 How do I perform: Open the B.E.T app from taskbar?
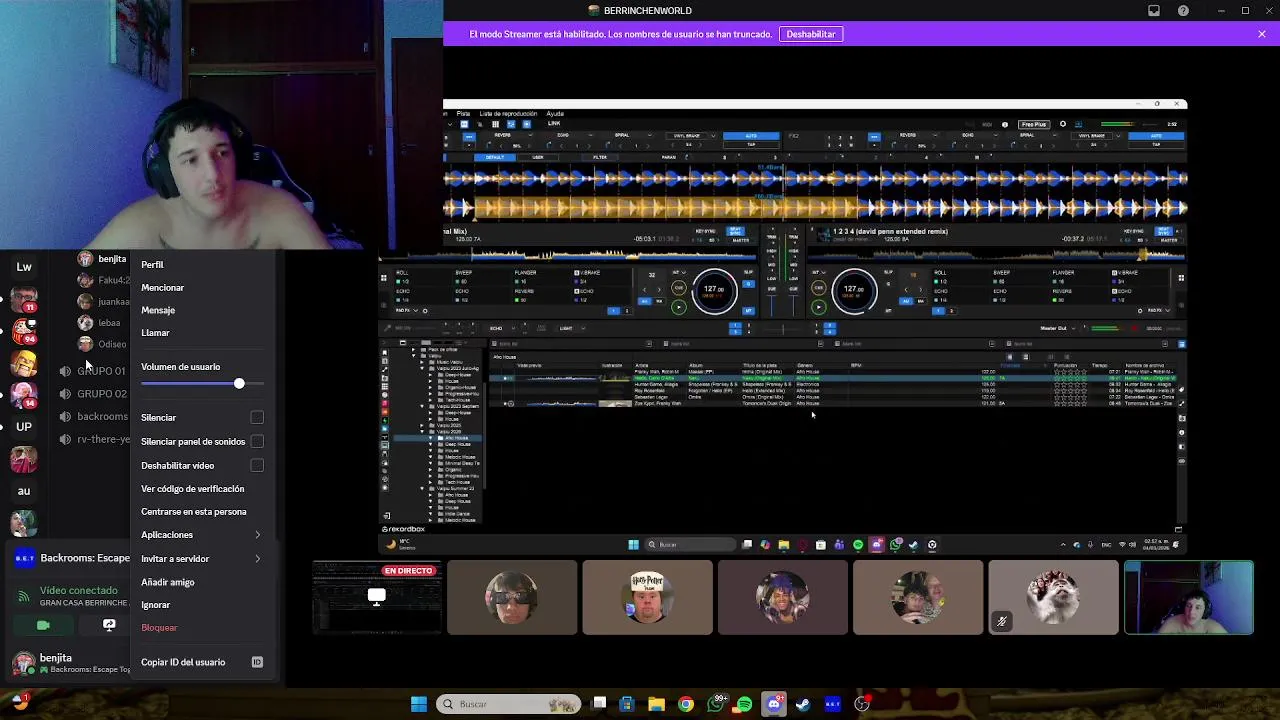tap(832, 704)
